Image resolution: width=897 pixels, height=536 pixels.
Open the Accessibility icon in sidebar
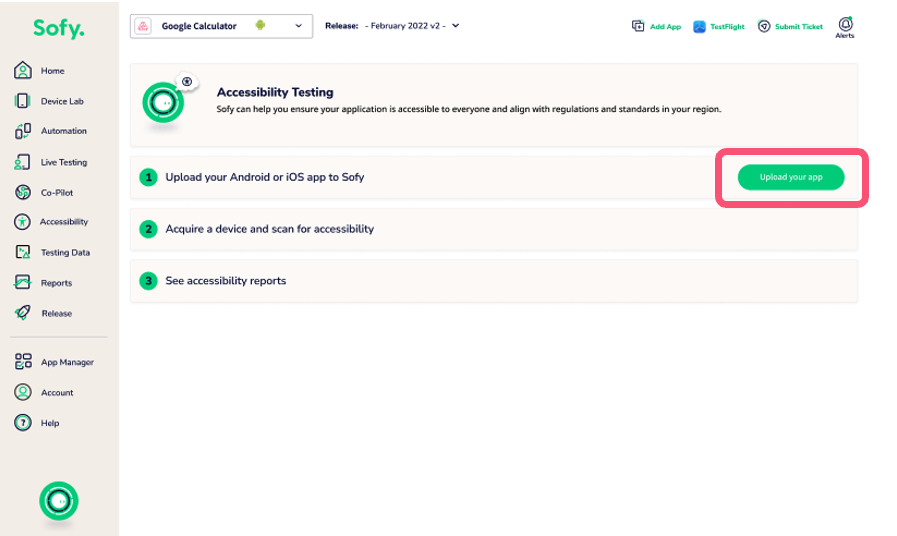pyautogui.click(x=22, y=221)
